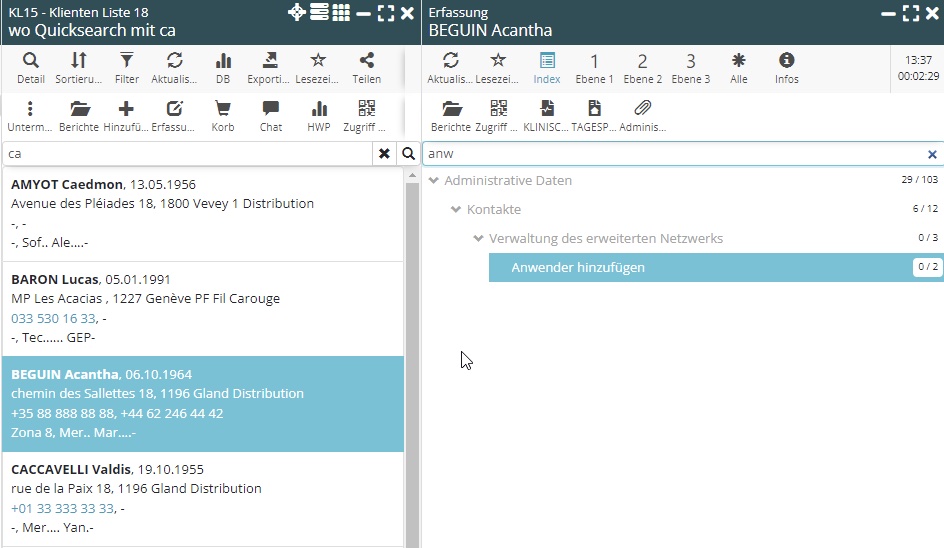Click the client list vertical scrollbar
This screenshot has height=548, width=944.
pyautogui.click(x=411, y=360)
